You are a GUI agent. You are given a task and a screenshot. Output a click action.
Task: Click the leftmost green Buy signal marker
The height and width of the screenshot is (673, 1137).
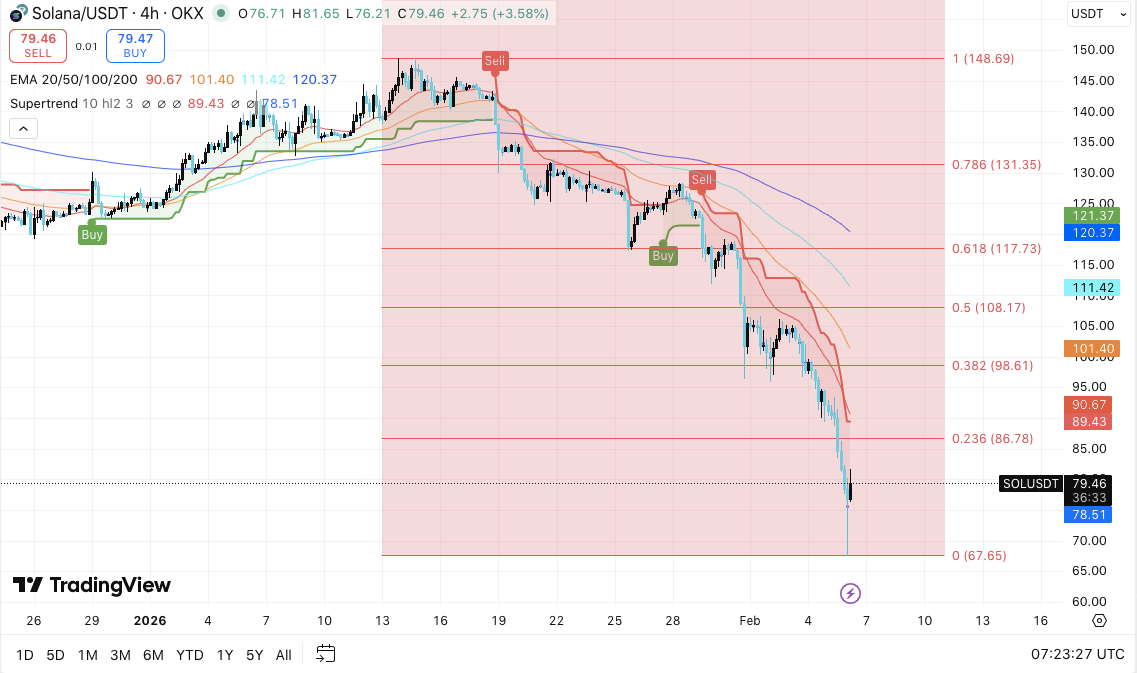click(x=92, y=235)
